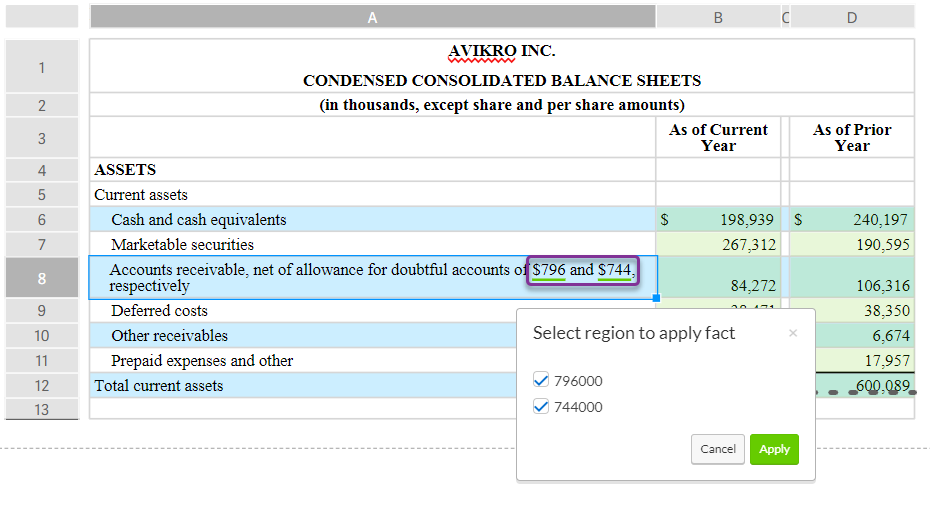
Task: Click the 240,197 value cell
Action: click(852, 220)
